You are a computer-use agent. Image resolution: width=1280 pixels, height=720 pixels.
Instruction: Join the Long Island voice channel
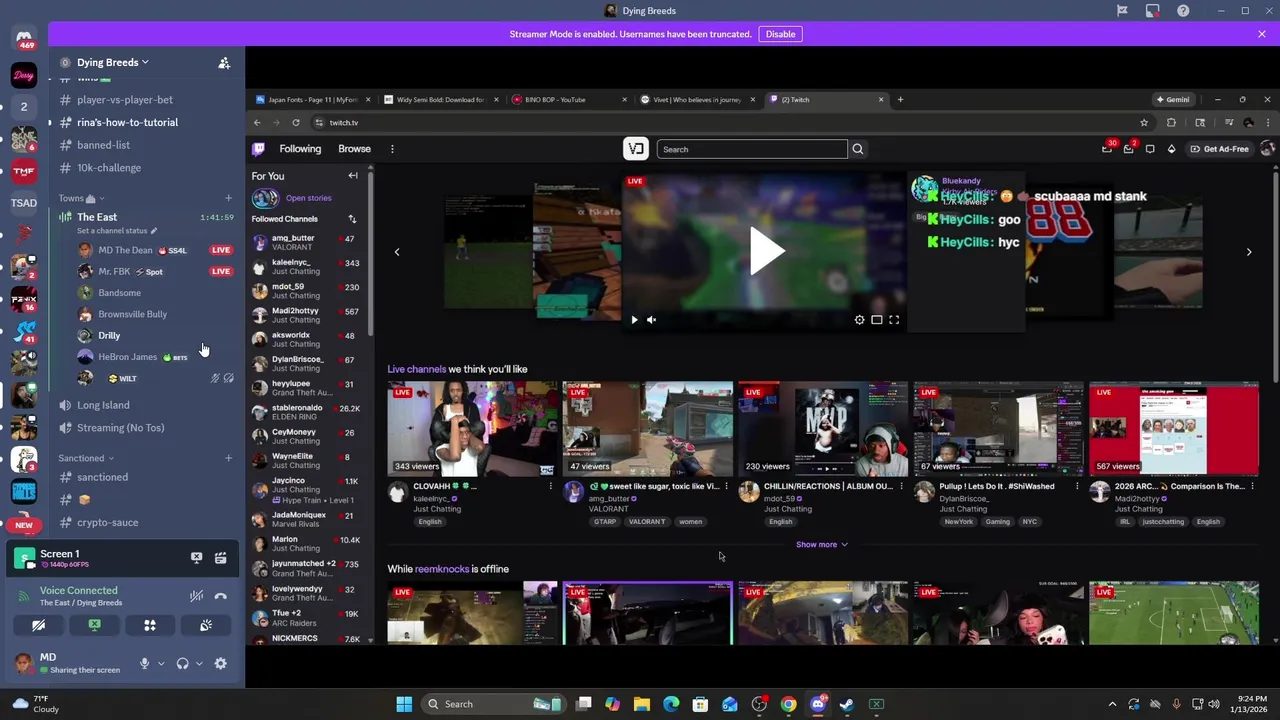click(x=103, y=405)
